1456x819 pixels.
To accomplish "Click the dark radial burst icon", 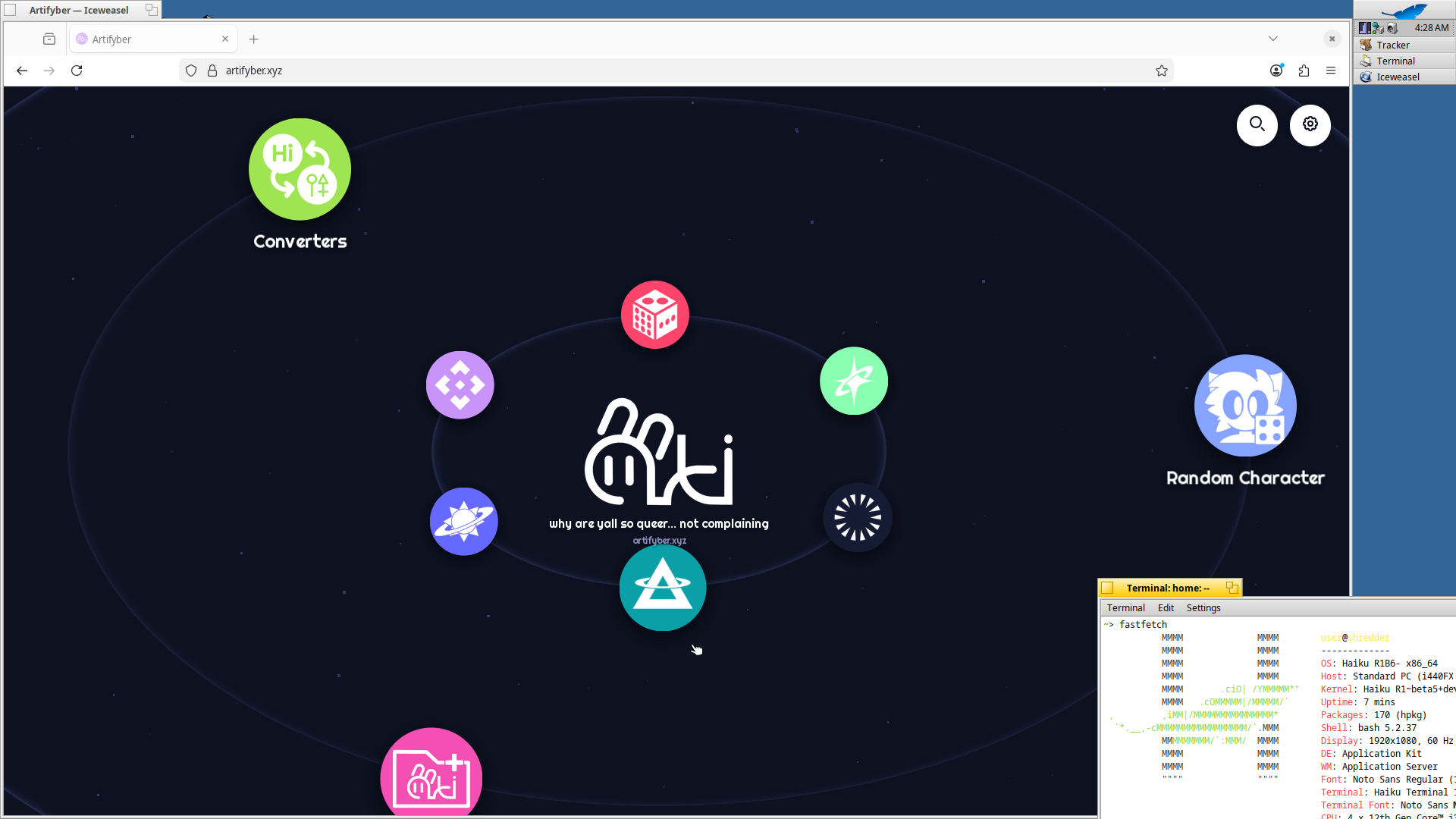I will click(x=858, y=517).
